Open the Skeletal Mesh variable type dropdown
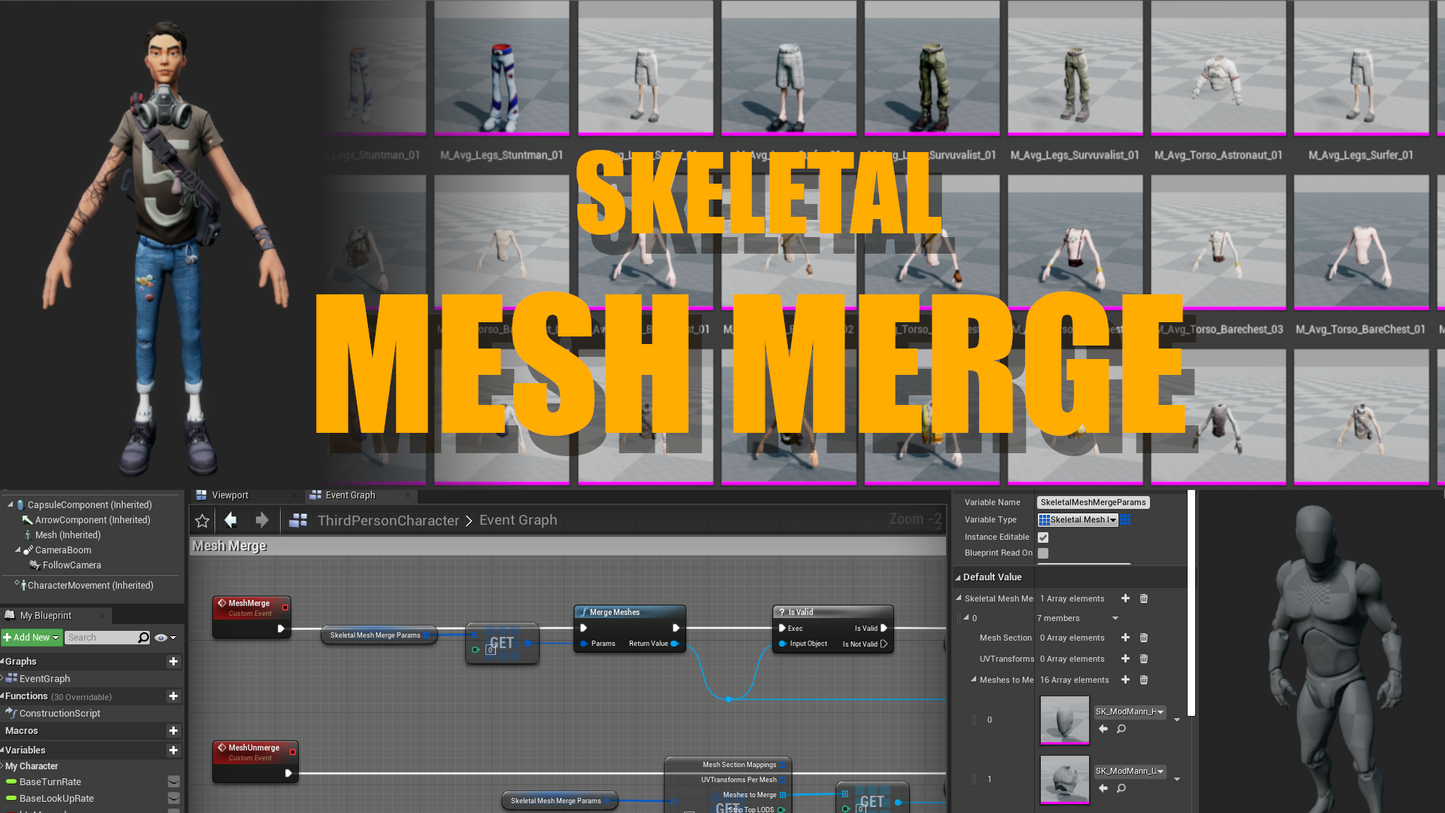 [1078, 520]
